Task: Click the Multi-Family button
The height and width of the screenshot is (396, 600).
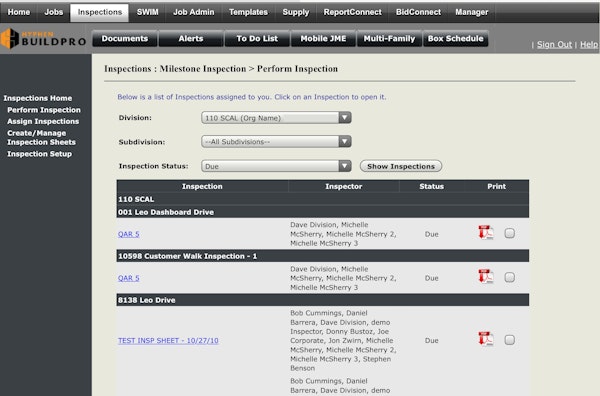Action: tap(389, 39)
